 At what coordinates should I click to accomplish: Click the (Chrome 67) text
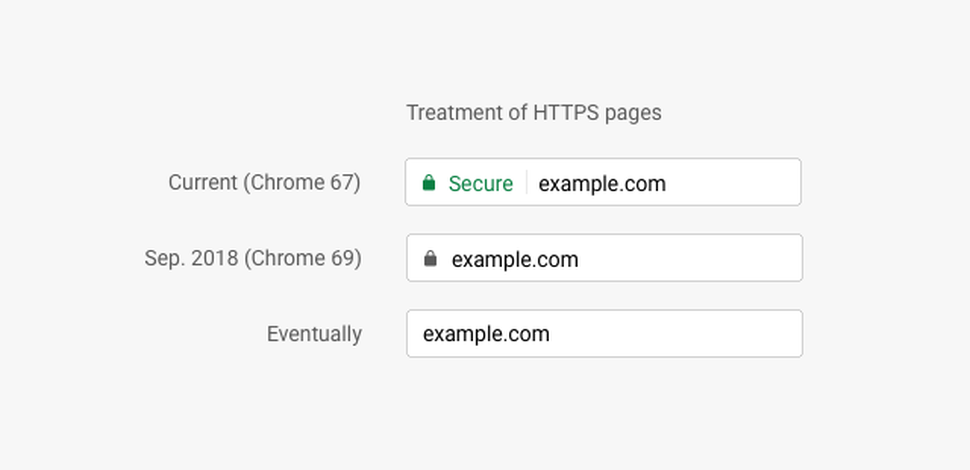(303, 183)
